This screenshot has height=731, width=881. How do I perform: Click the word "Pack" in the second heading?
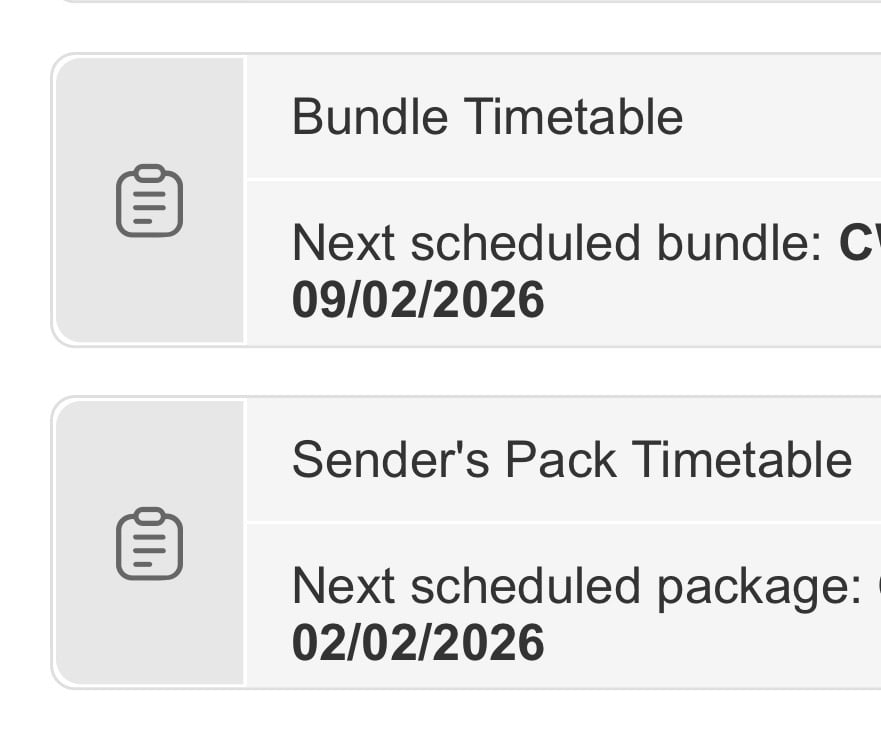pyautogui.click(x=559, y=461)
